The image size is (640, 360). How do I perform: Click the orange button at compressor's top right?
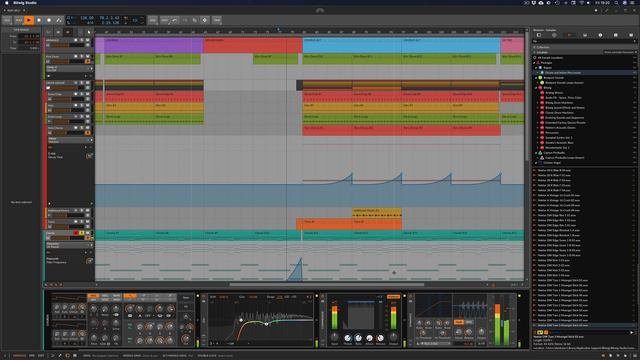pos(393,297)
